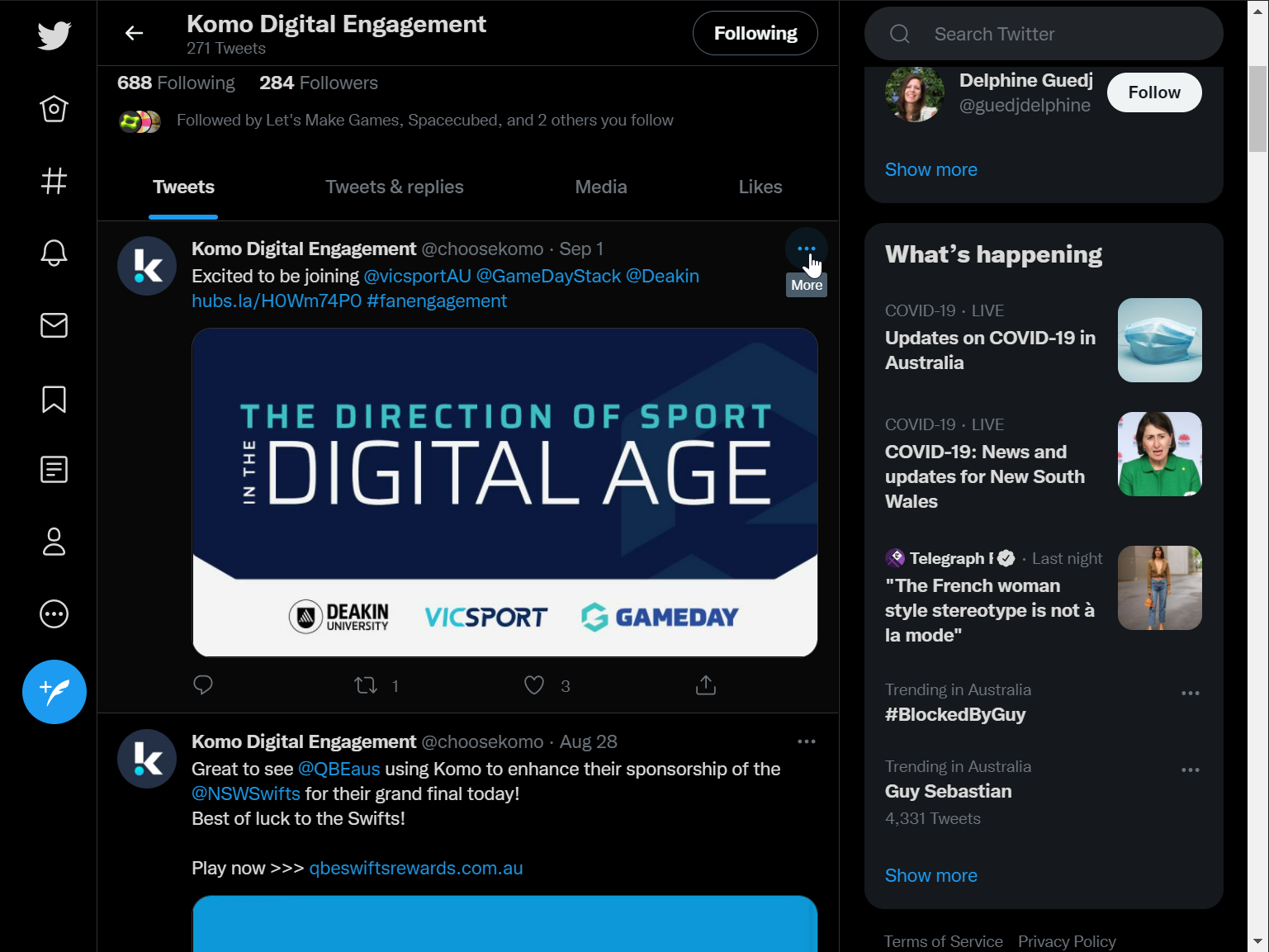Like the Sep 1 Digital Age tweet
Screen dimensions: 1269x952
point(534,685)
